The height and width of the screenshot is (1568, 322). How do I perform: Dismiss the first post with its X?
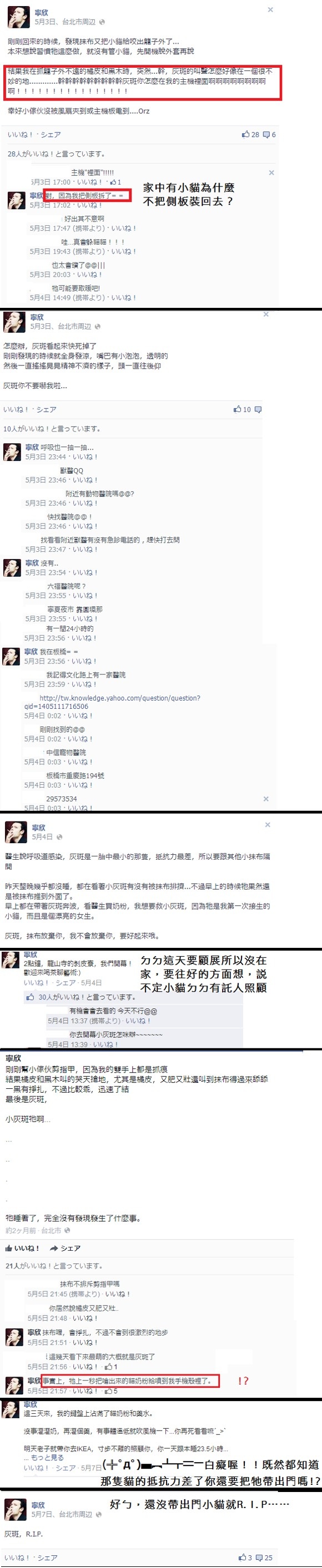pyautogui.click(x=270, y=10)
